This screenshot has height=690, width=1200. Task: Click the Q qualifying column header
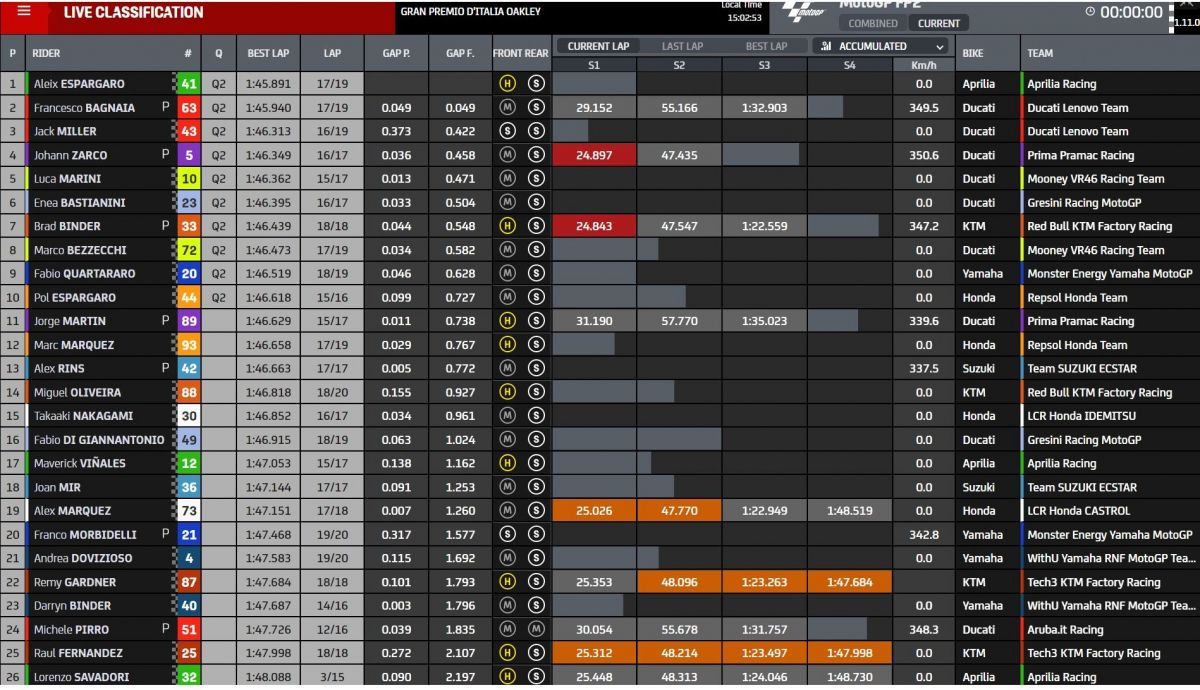click(218, 53)
